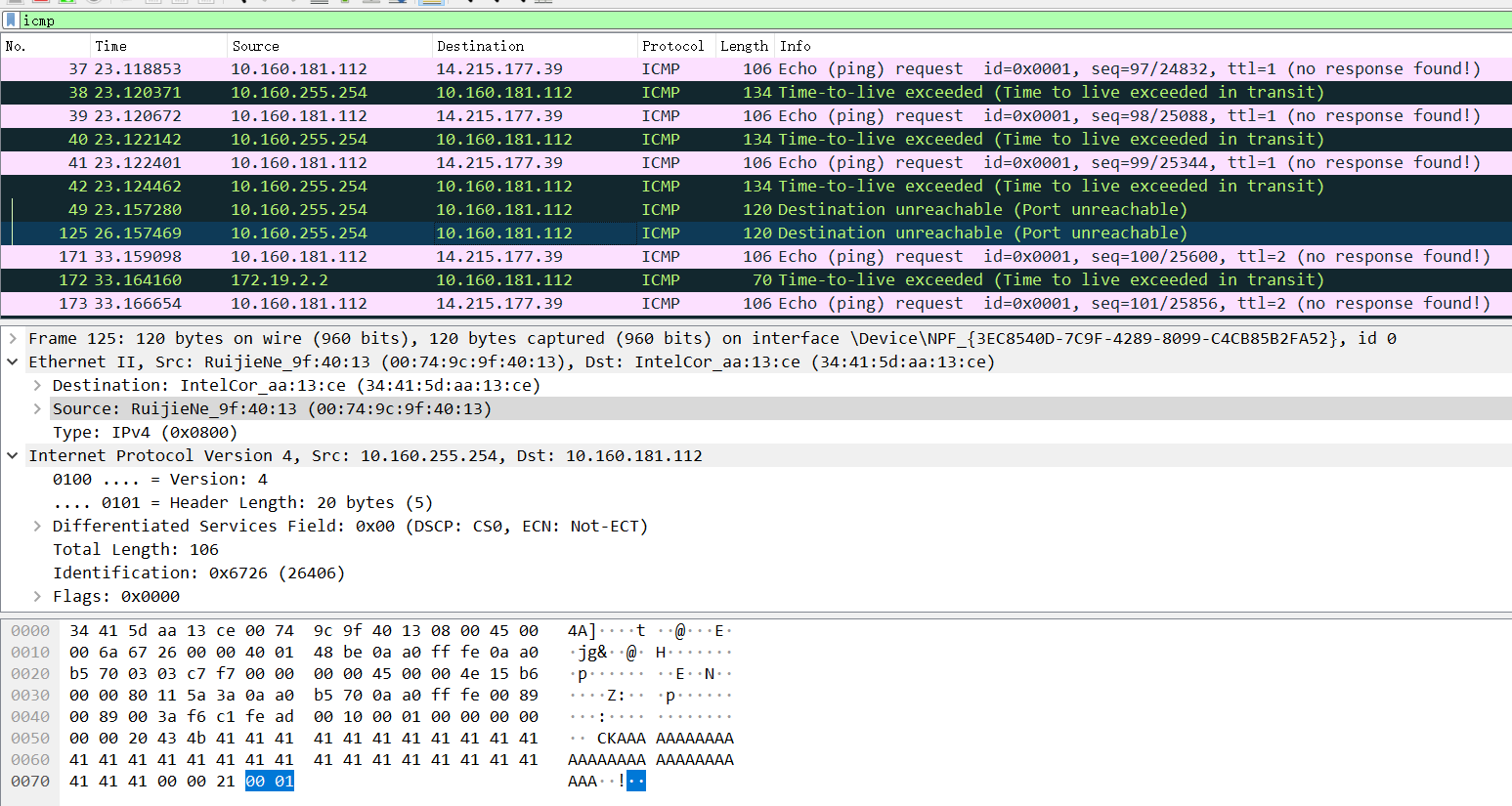The image size is (1512, 806).
Task: Select the Total Length: 106 line
Action: 135,549
